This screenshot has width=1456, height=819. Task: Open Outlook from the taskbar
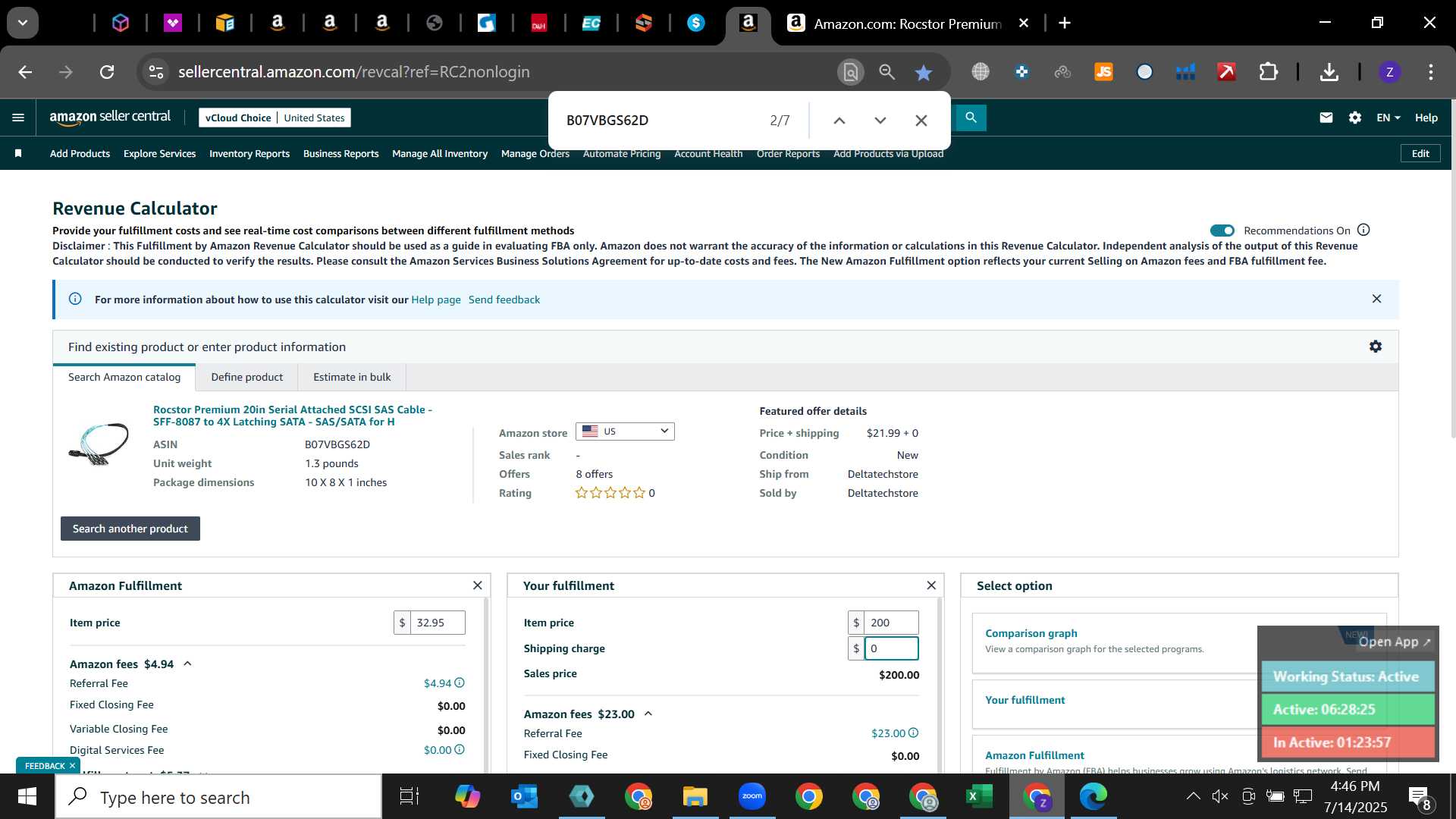(x=524, y=796)
